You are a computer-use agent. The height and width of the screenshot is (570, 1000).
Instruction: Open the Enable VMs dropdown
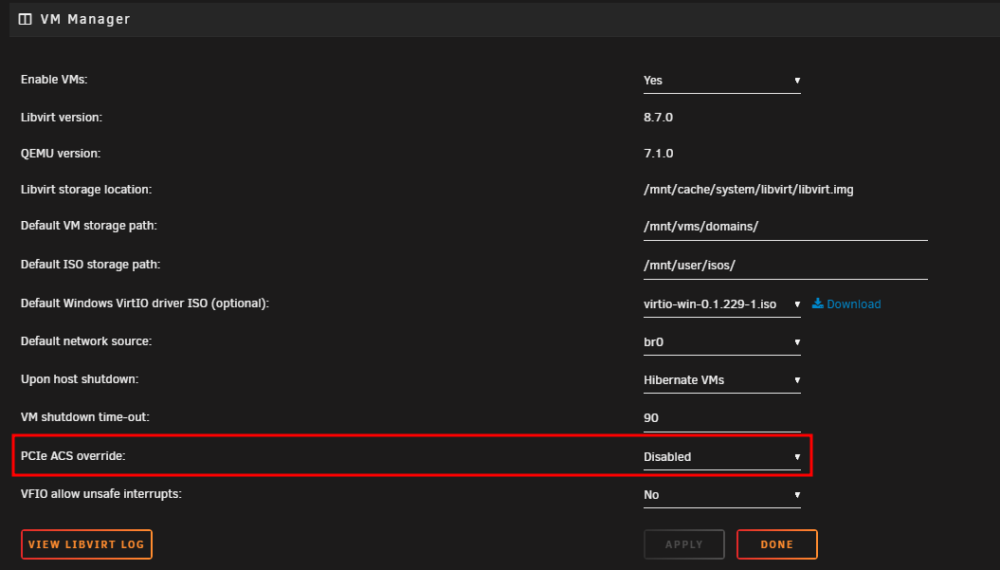[721, 81]
